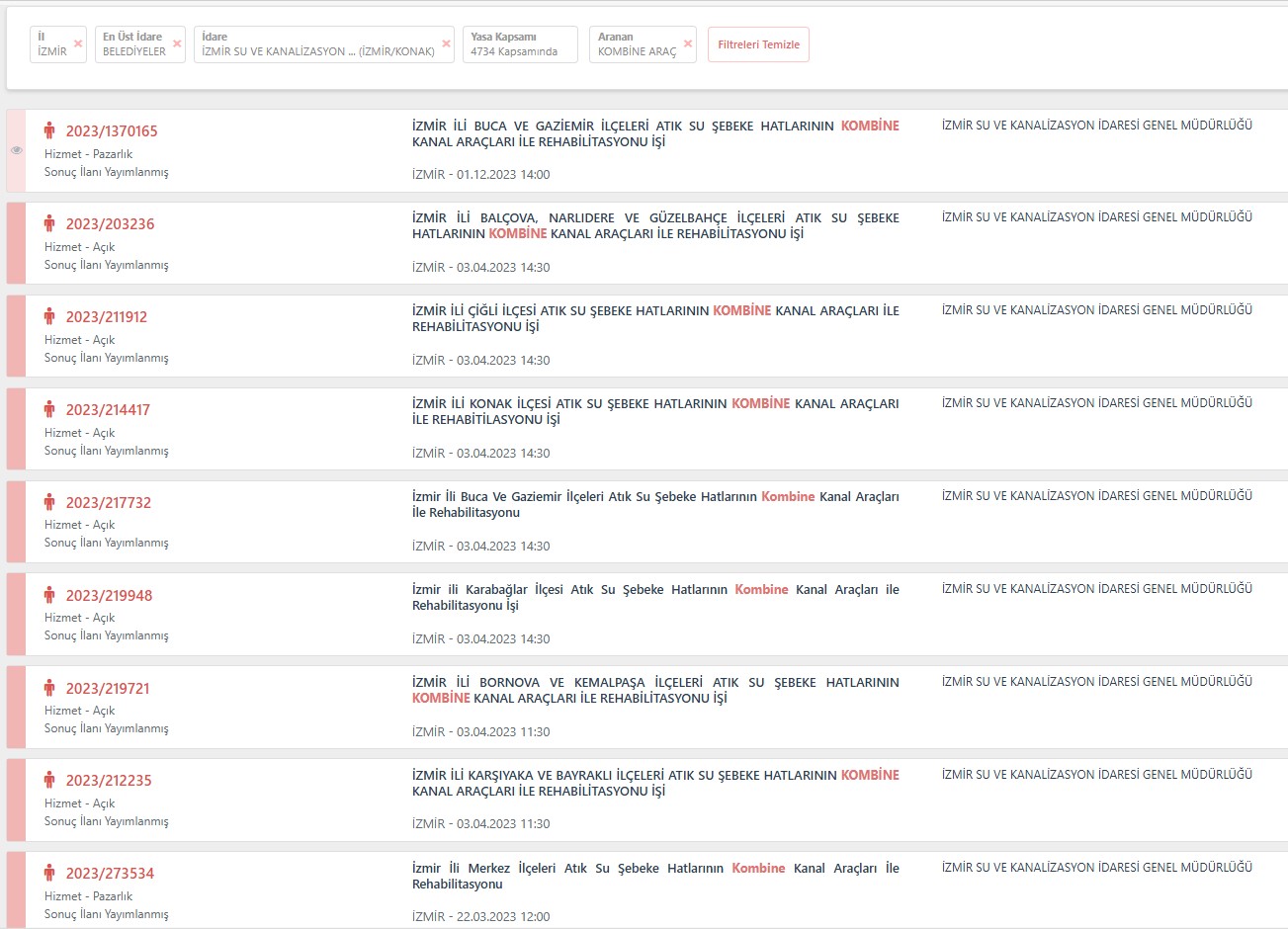
Task: Open the Karabağlar İlçesi tender title
Action: [x=654, y=597]
